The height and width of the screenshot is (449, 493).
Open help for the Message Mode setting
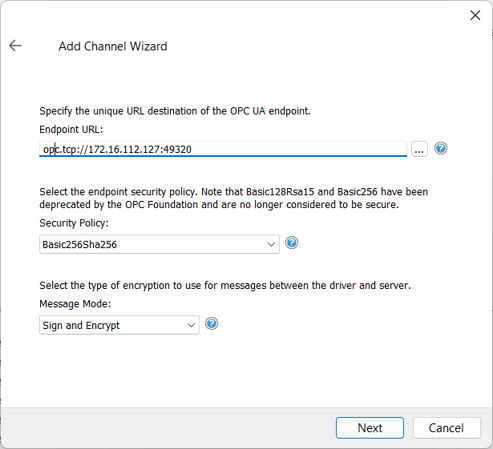click(x=211, y=324)
